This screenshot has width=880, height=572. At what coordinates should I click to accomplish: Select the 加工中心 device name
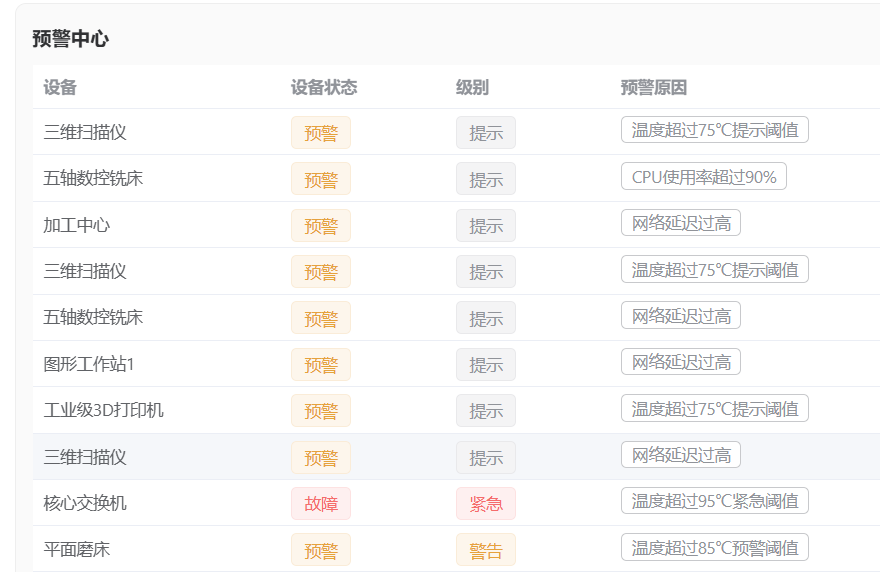[77, 225]
